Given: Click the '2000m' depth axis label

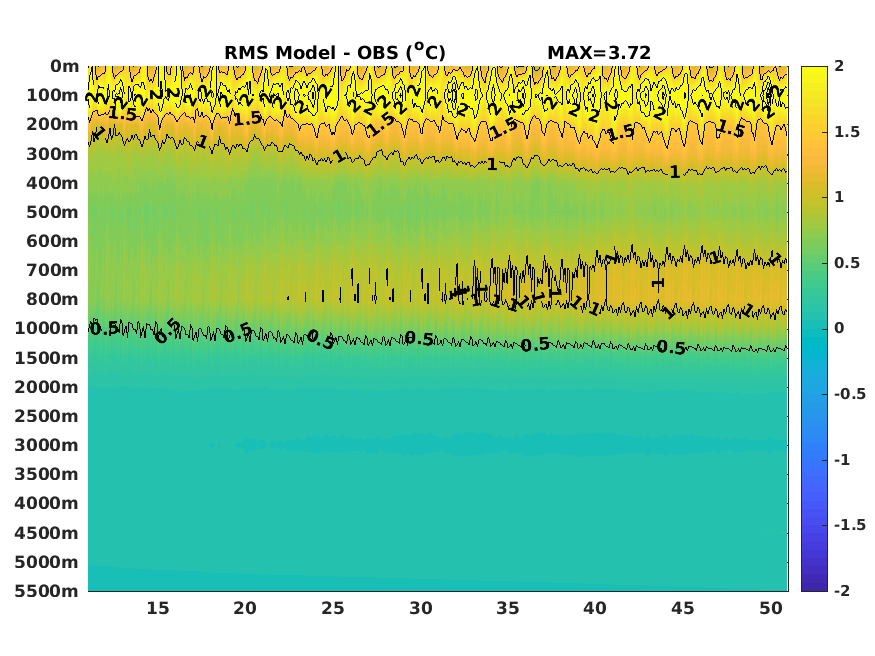Looking at the screenshot, I should tap(47, 387).
